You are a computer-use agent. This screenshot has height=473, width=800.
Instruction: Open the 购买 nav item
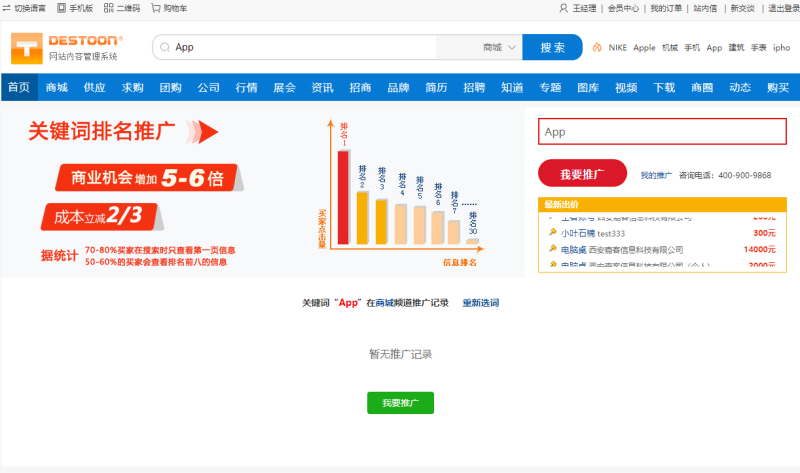point(778,88)
